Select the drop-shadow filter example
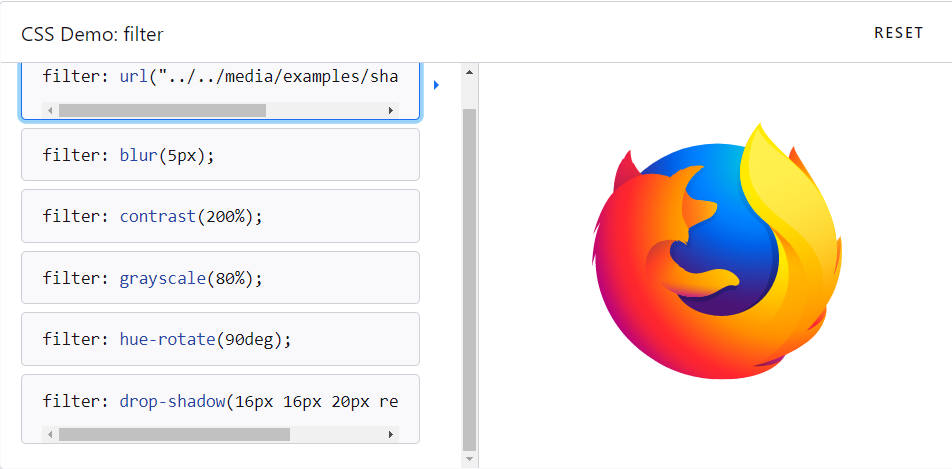Screen dimensions: 952x469 (220, 409)
